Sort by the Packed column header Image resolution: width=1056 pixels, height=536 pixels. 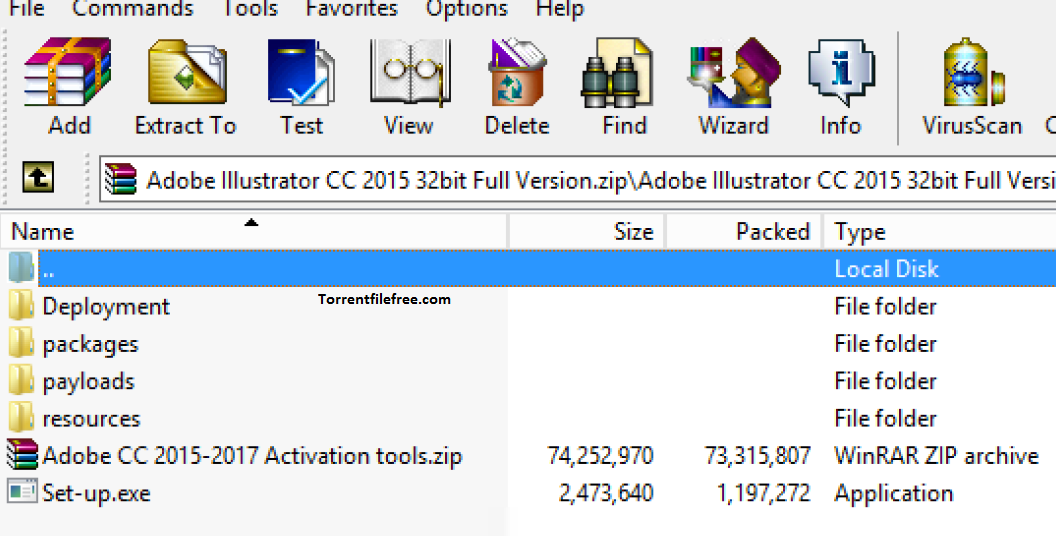[744, 232]
